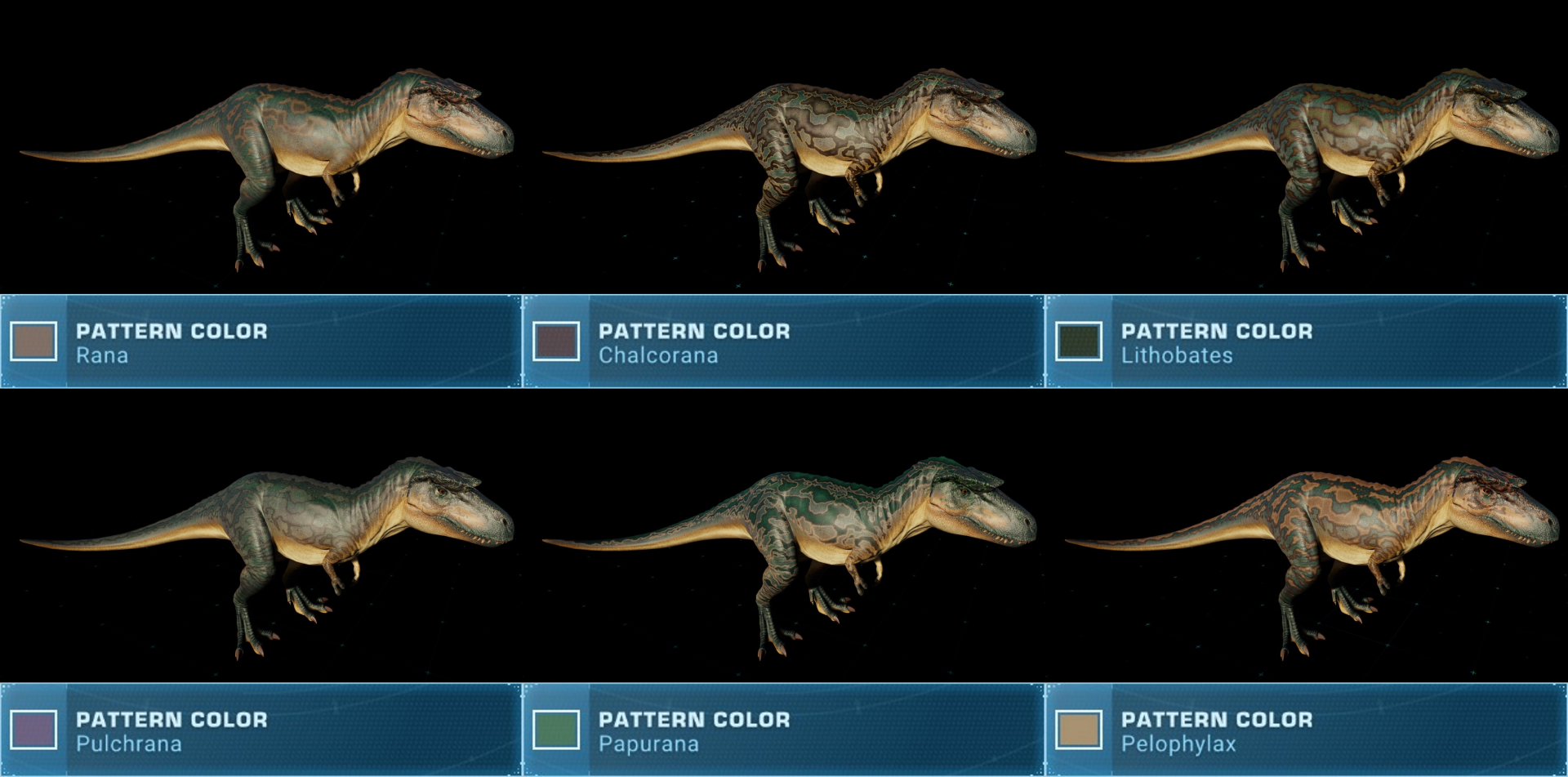Select the Chalcorana pattern color option

(783, 342)
